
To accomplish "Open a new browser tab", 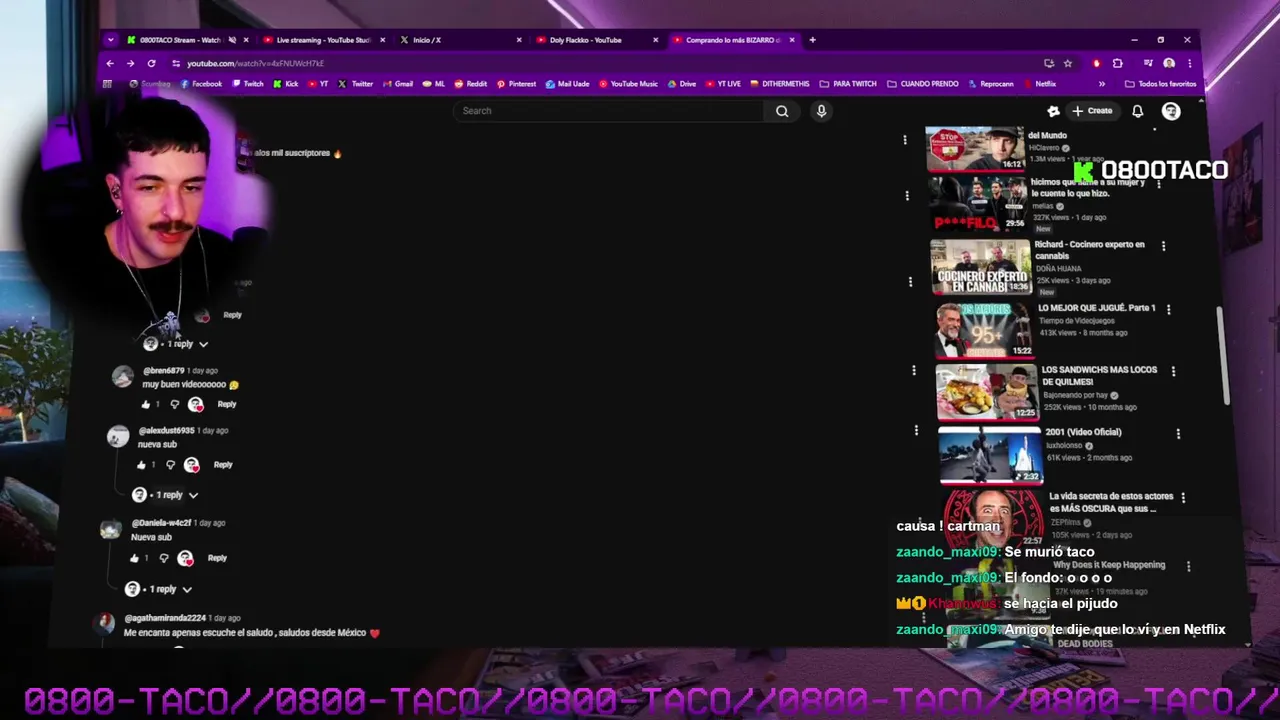I will click(812, 40).
